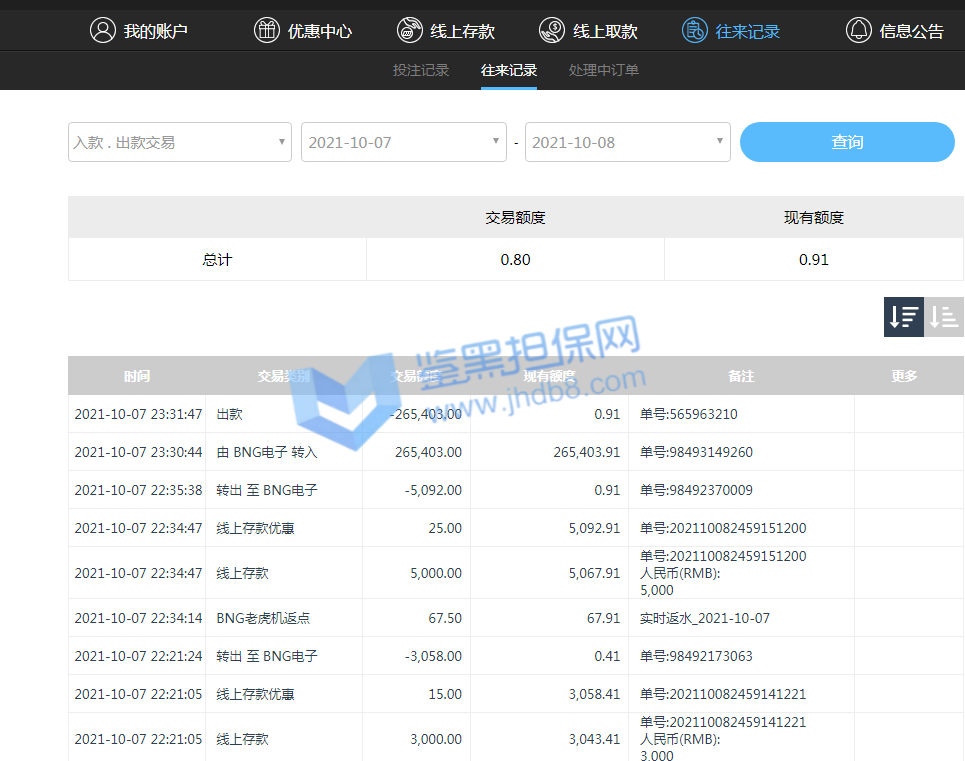Click the 我的账户 menu label
This screenshot has height=761, width=965.
point(156,31)
